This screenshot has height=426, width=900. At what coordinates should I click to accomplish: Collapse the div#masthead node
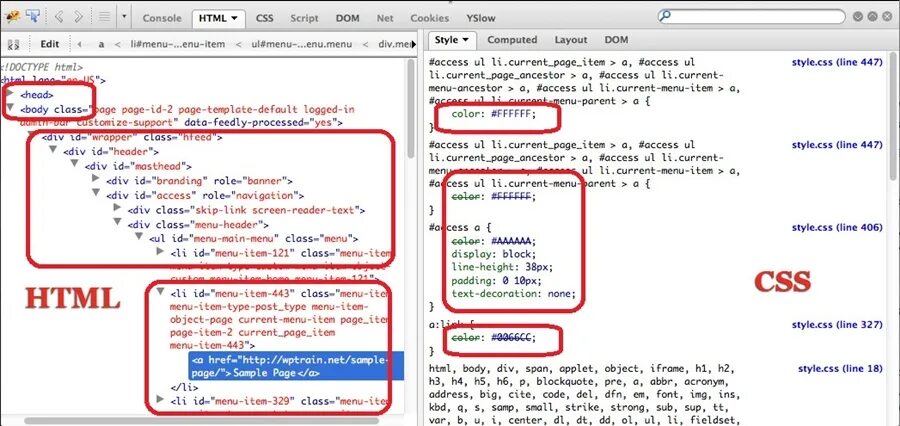75,164
